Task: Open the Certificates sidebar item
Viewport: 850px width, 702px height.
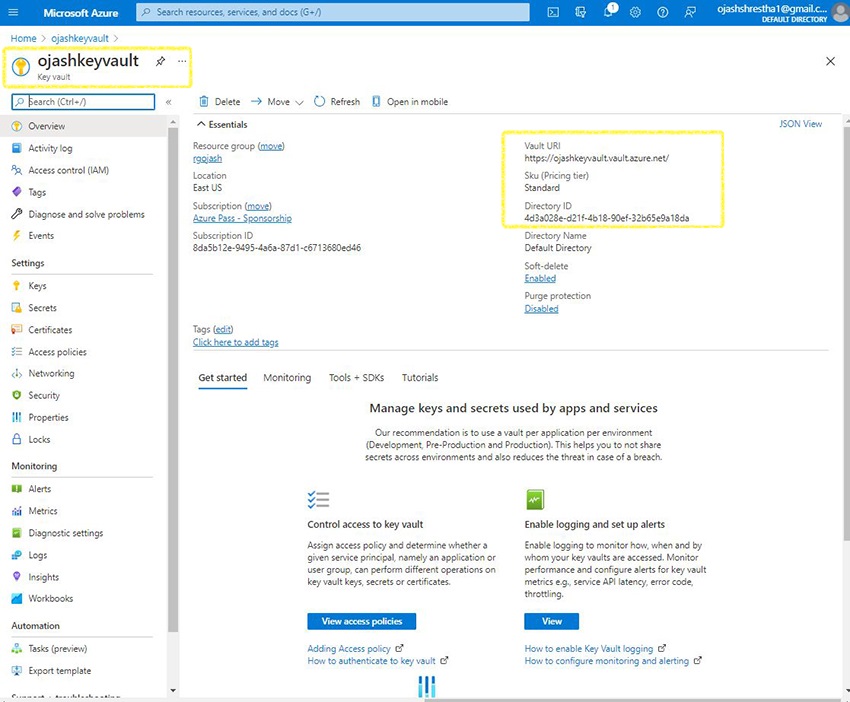Action: tap(50, 330)
